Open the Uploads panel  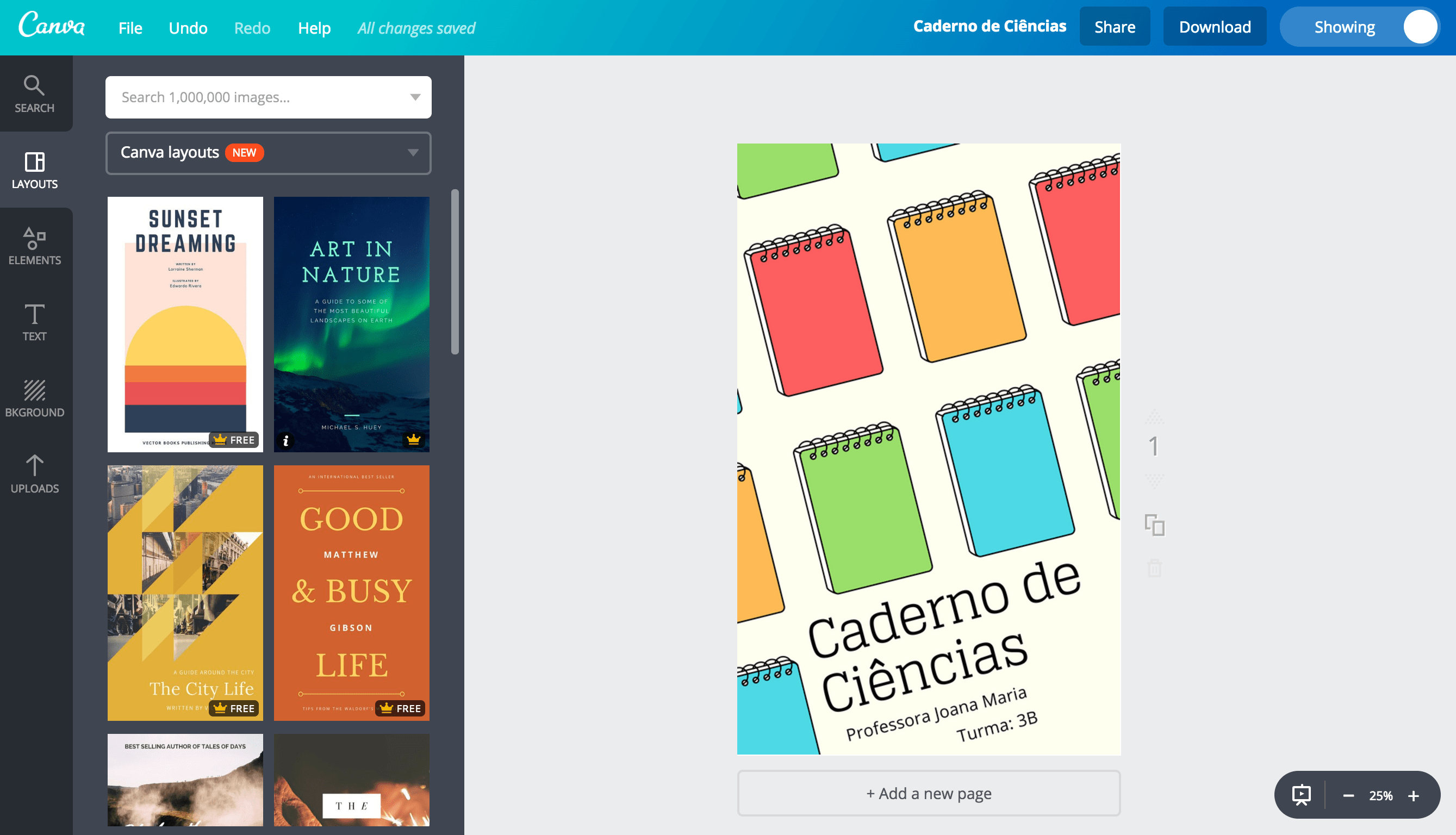(34, 474)
